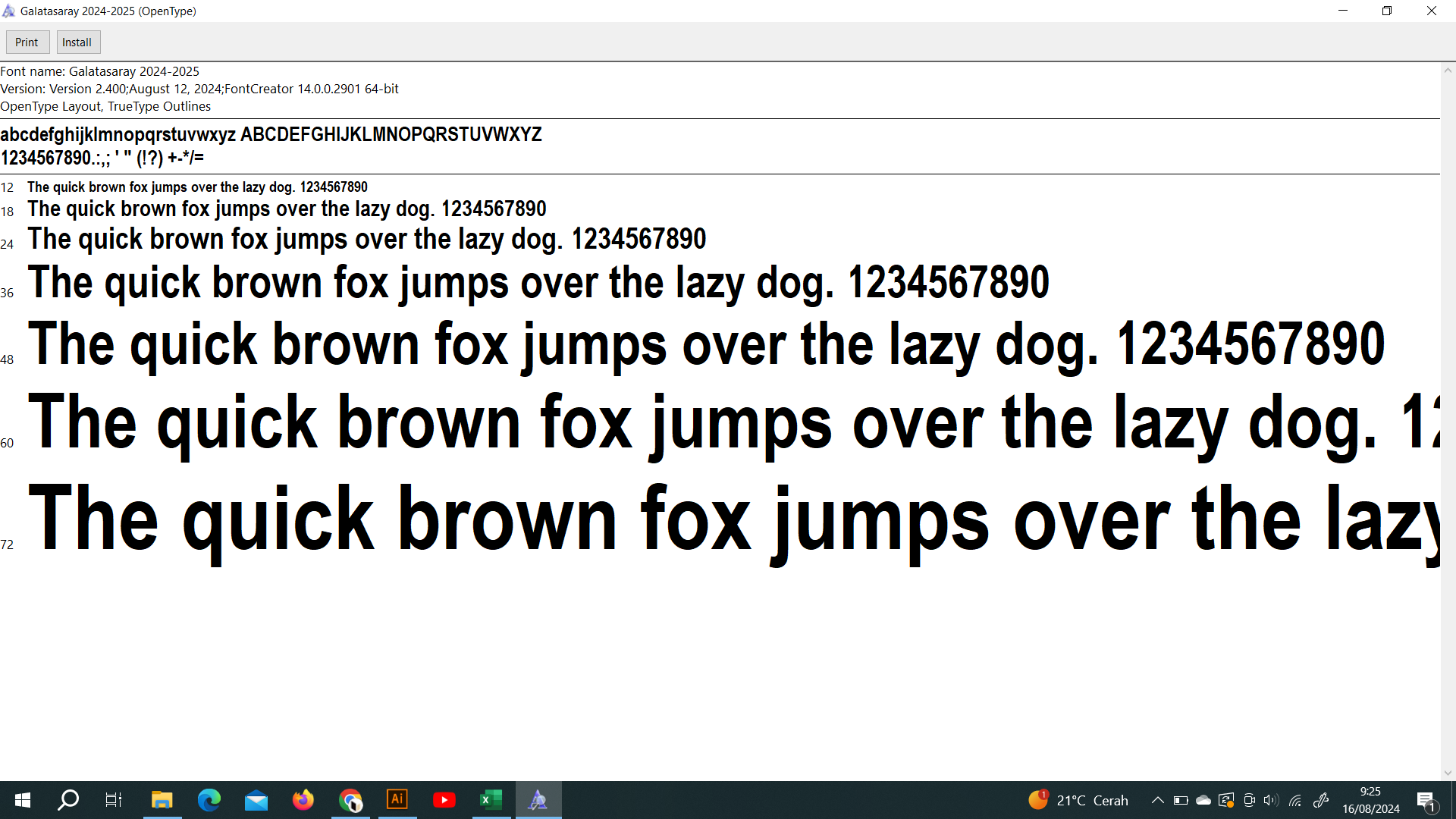Viewport: 1456px width, 819px height.
Task: Click the numbers and punctuation sample line
Action: (102, 158)
